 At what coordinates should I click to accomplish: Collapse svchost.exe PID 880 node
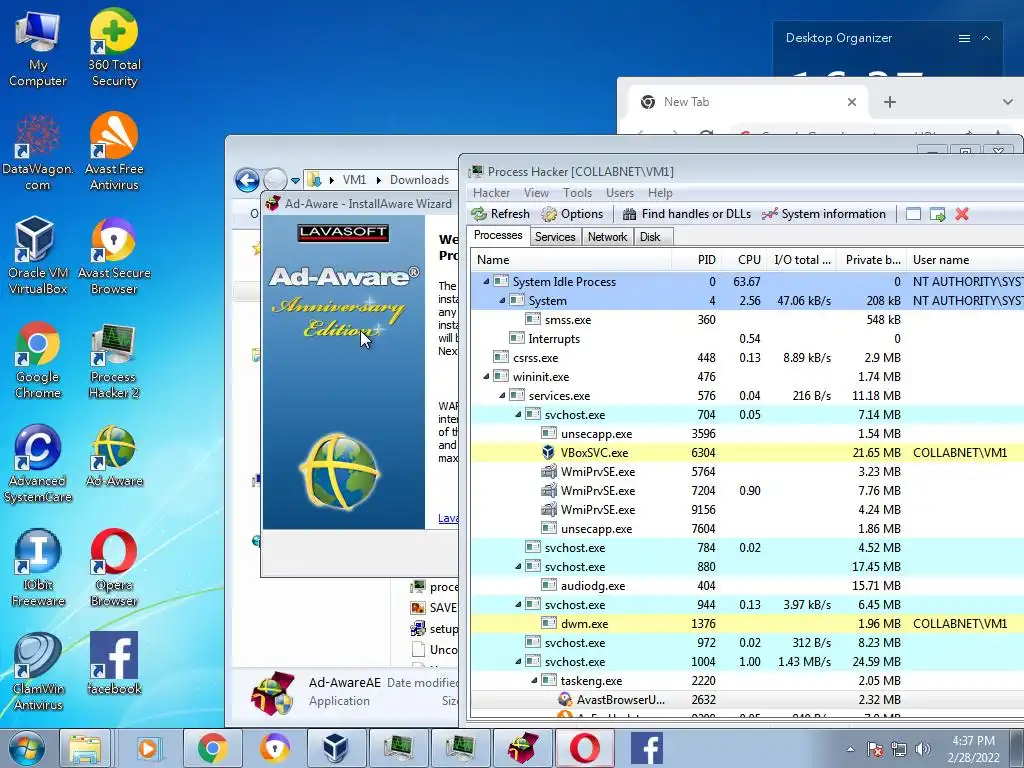518,566
